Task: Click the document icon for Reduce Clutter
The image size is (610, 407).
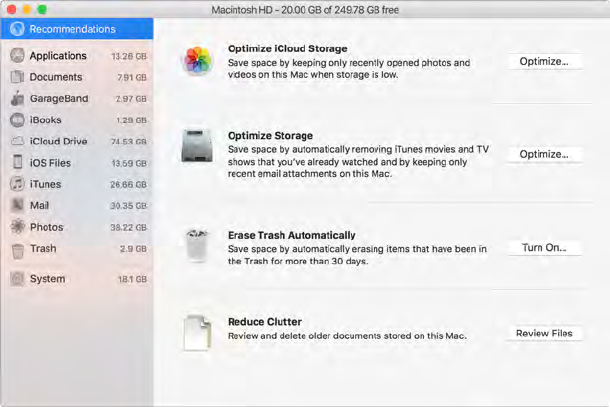Action: [x=198, y=333]
